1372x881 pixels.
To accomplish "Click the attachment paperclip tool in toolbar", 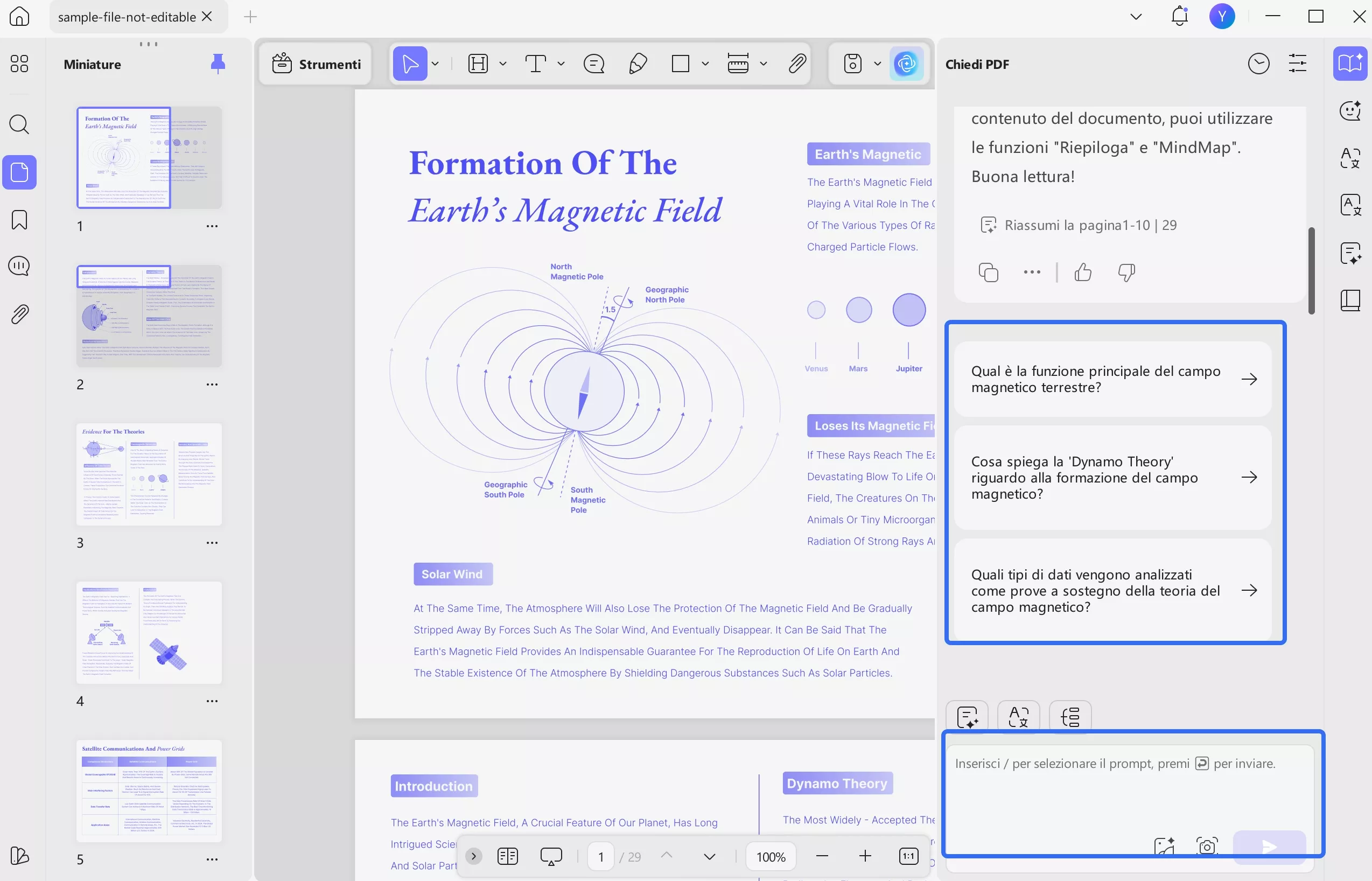I will [797, 64].
